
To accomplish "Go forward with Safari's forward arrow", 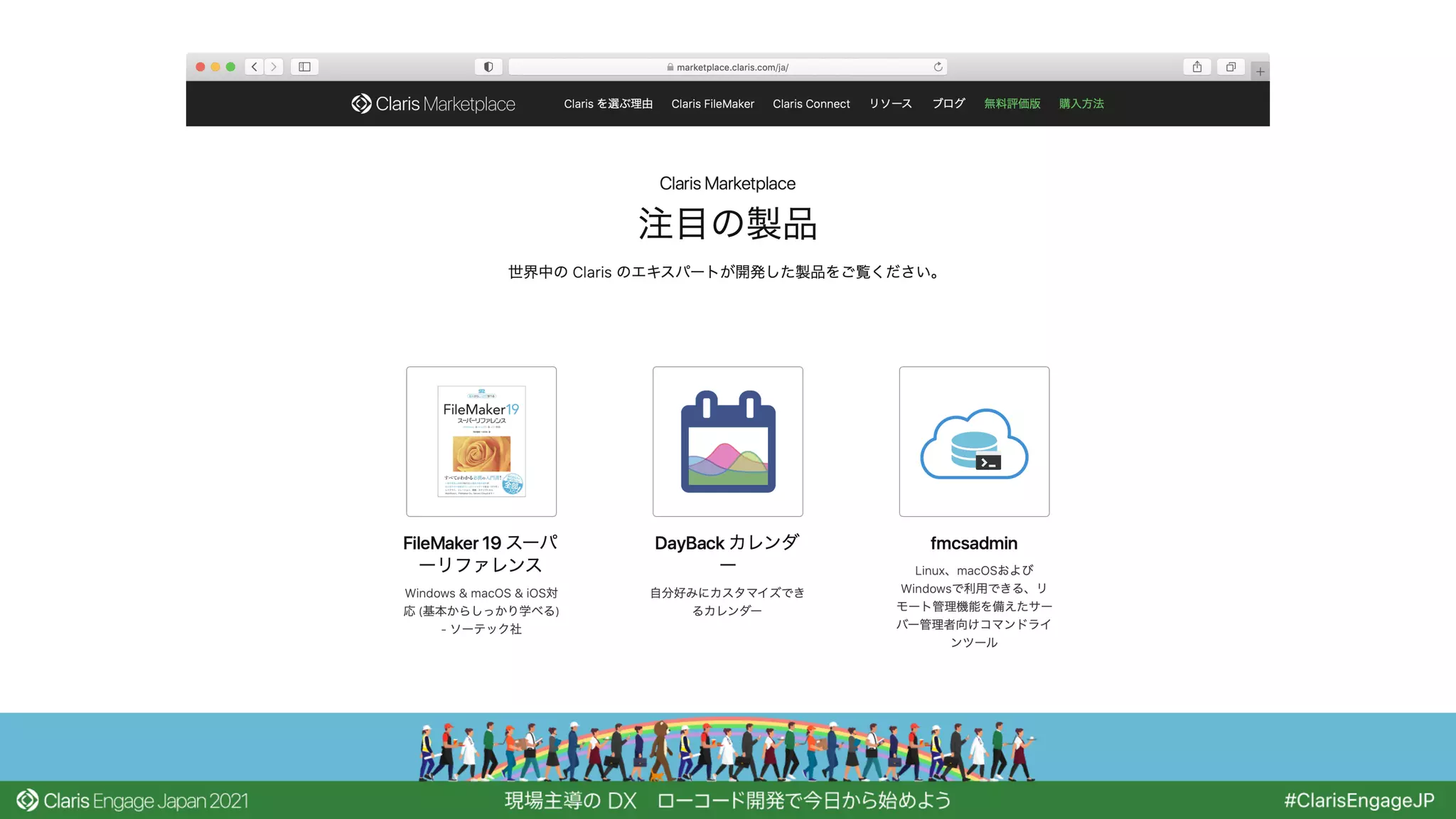I will point(274,67).
